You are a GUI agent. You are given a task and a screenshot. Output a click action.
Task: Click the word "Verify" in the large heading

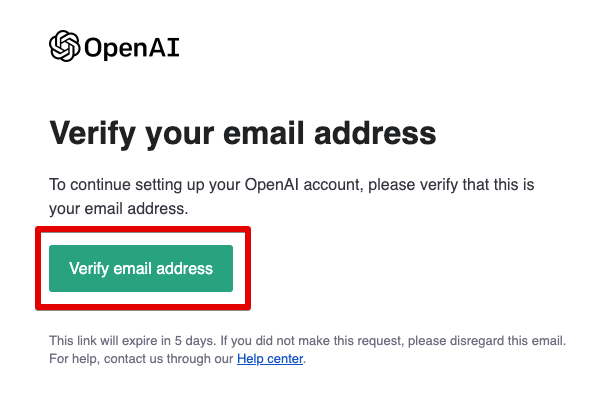[x=92, y=134]
